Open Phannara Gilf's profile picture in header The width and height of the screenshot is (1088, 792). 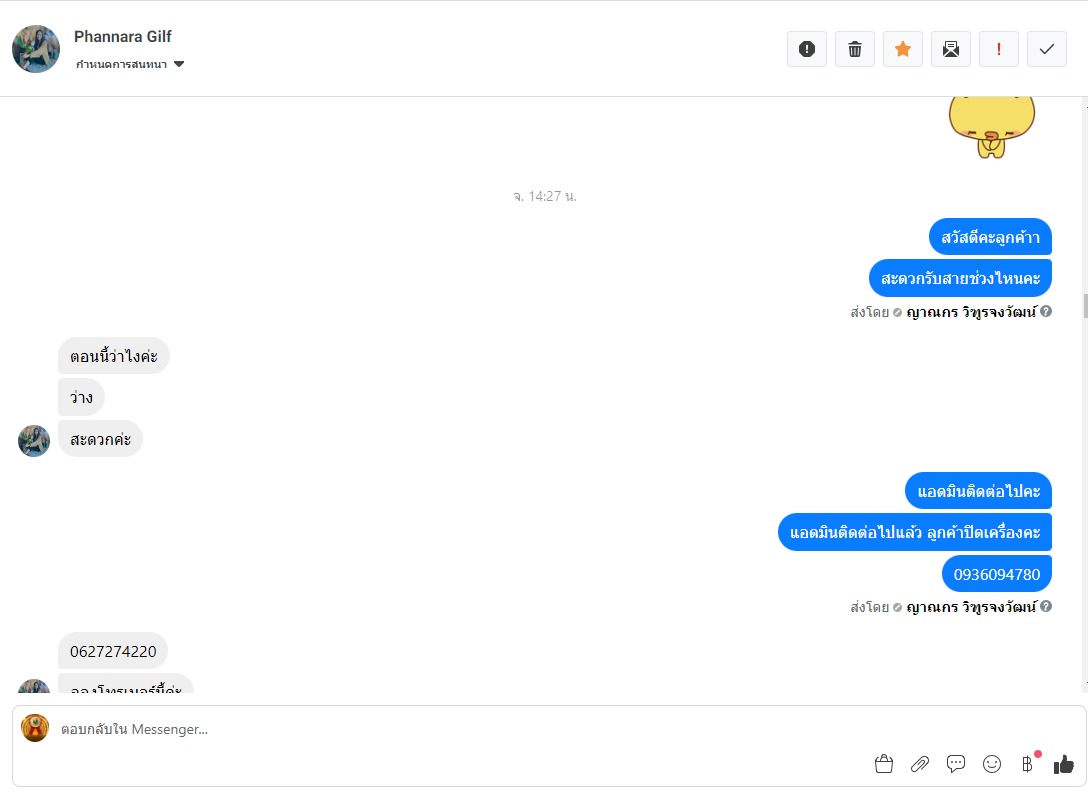tap(36, 49)
